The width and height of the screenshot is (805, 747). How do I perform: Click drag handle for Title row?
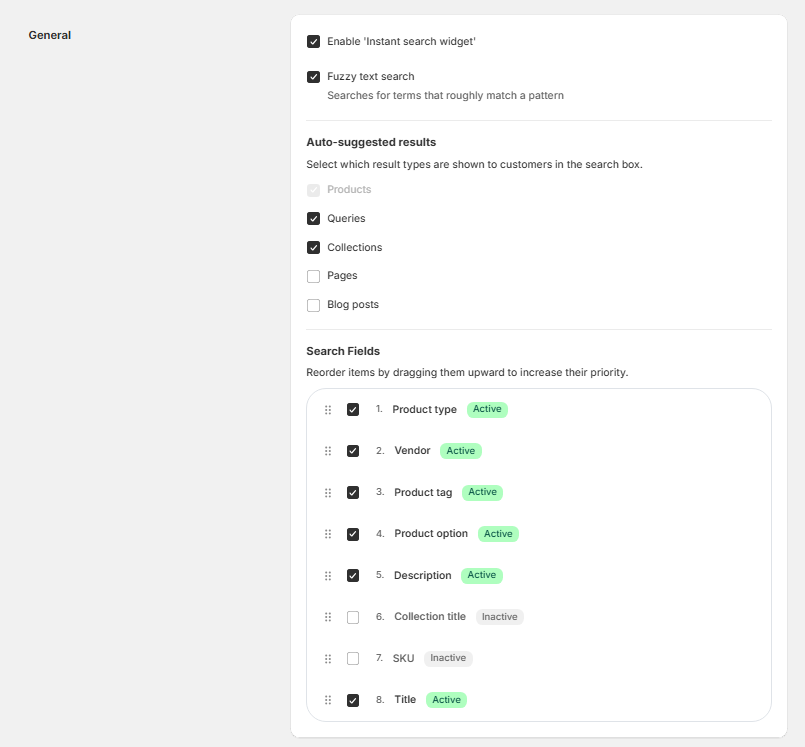click(x=328, y=700)
